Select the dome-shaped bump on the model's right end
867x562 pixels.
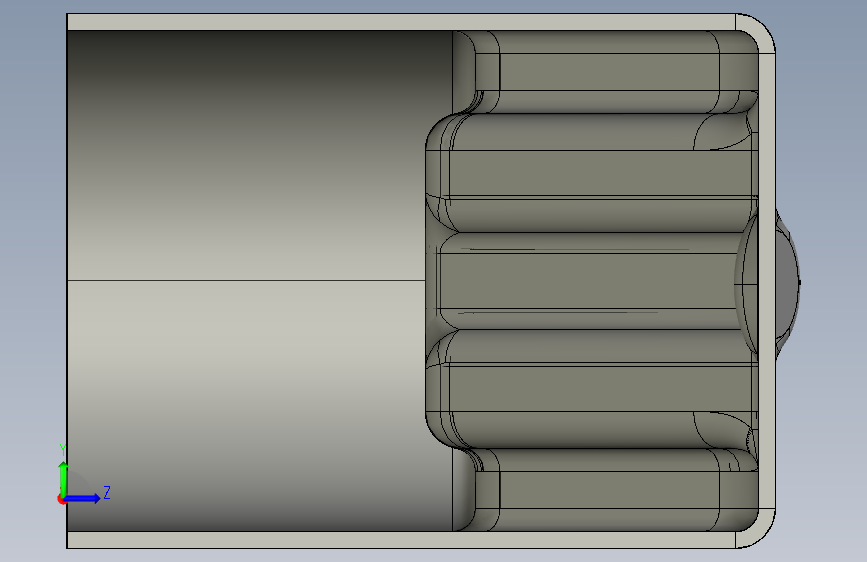(787, 284)
